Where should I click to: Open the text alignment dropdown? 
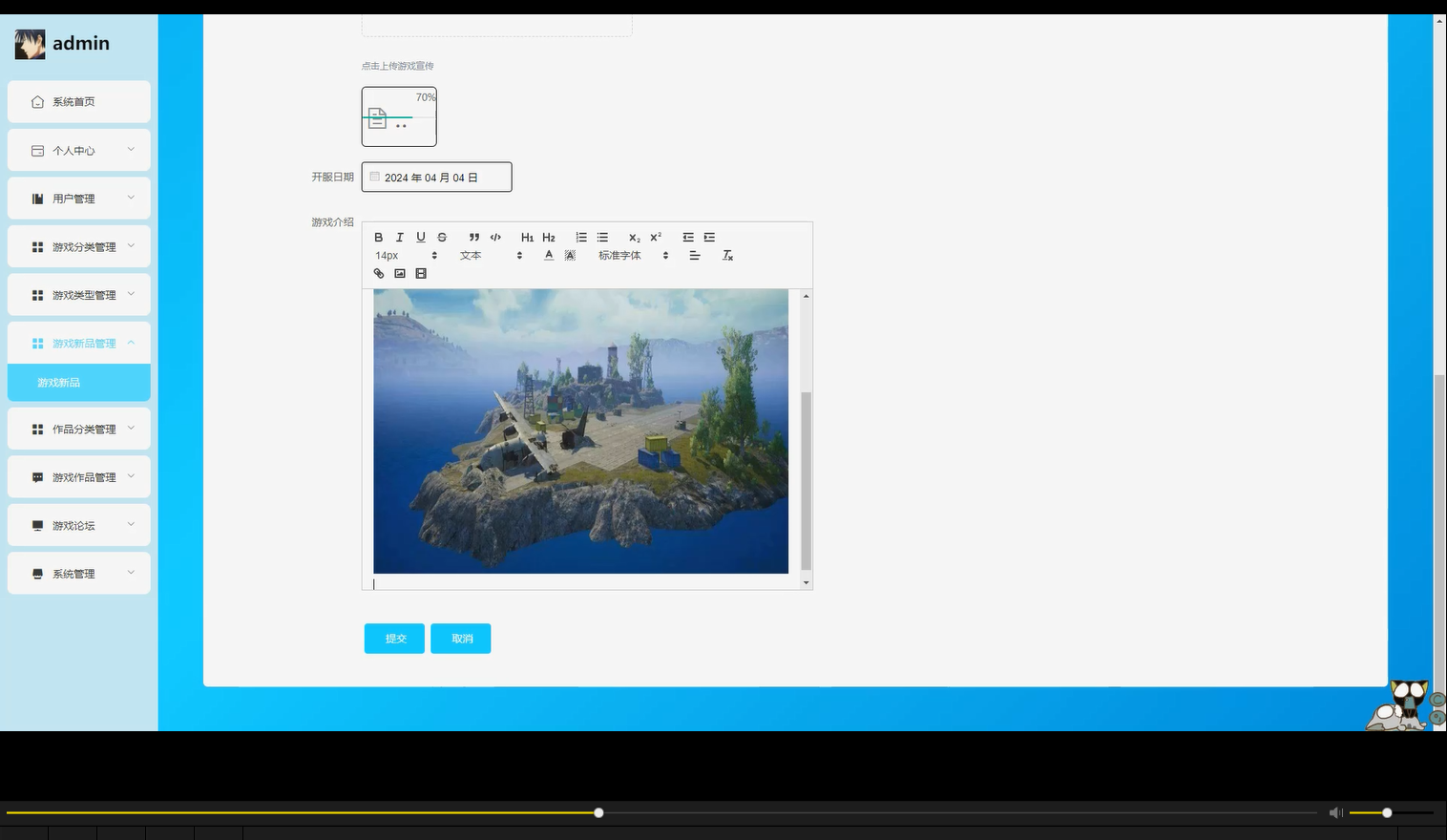[695, 256]
